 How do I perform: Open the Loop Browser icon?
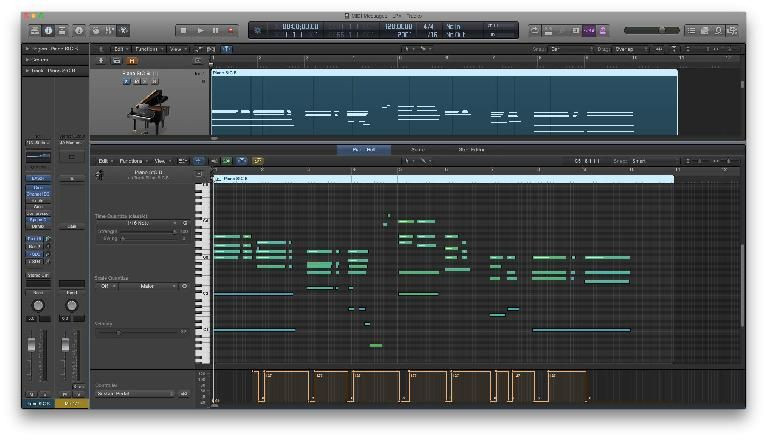tap(719, 31)
